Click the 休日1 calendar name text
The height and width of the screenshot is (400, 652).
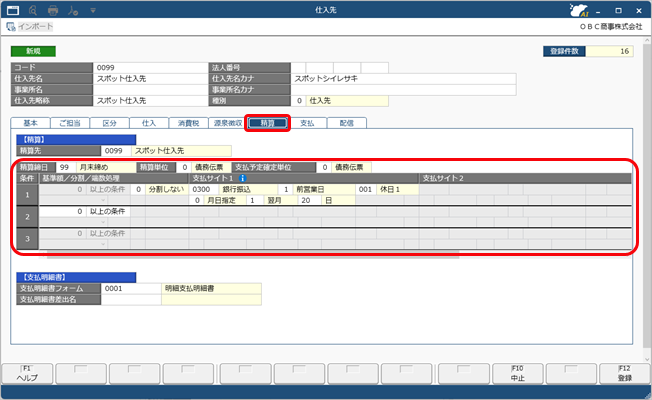click(390, 189)
